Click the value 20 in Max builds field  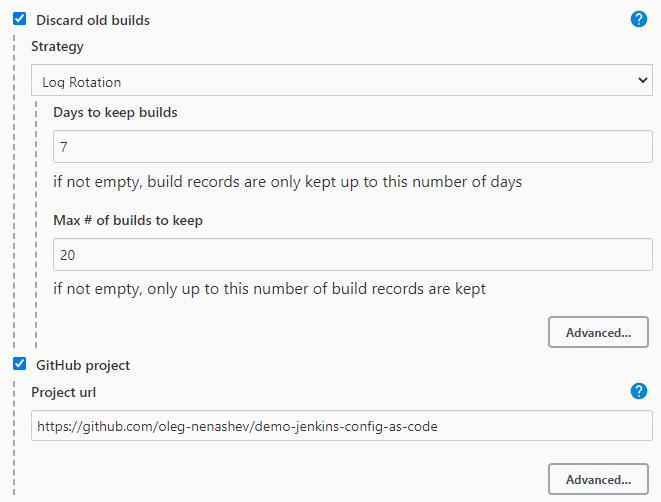click(x=68, y=255)
